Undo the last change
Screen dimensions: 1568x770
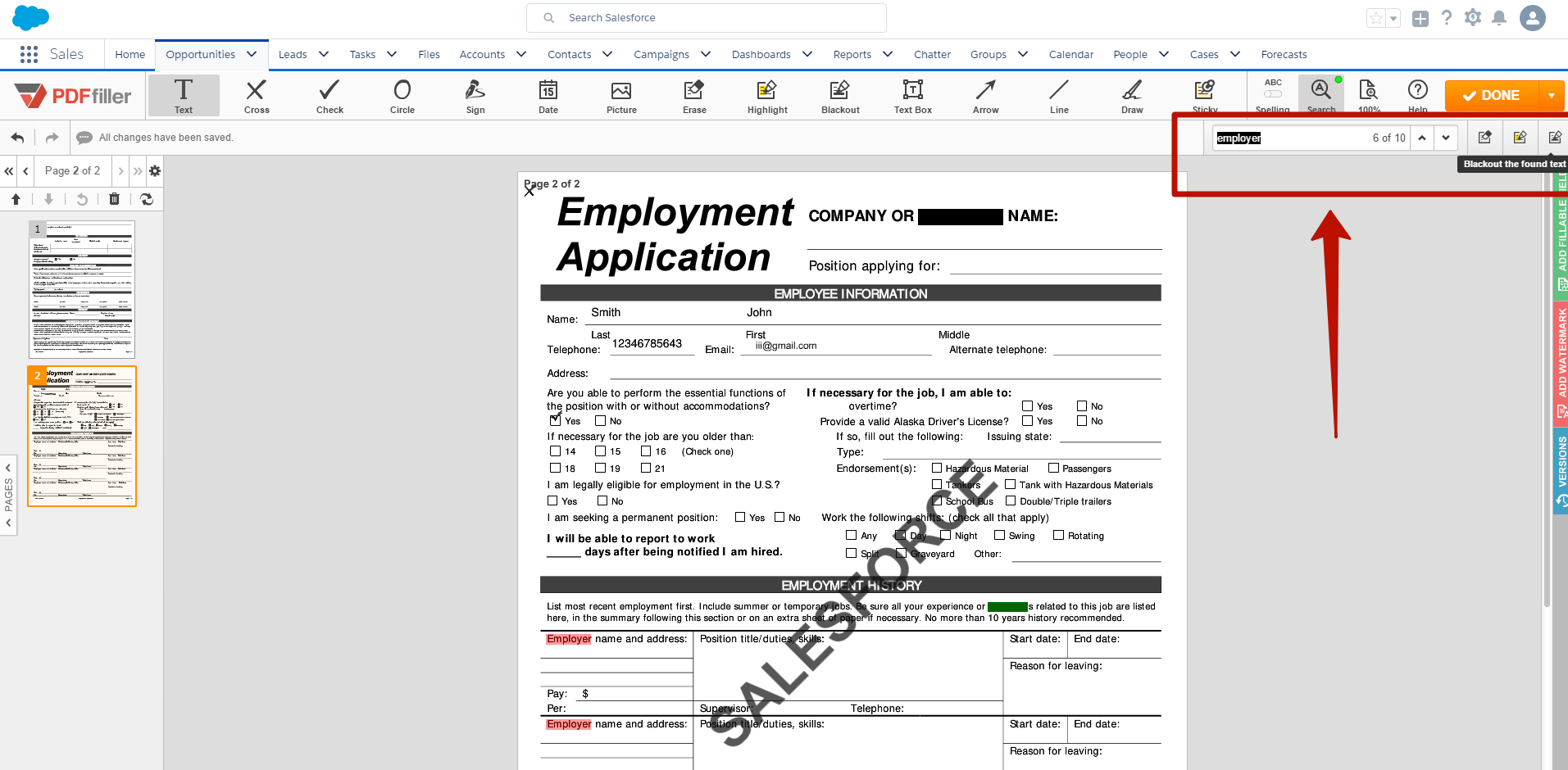18,138
